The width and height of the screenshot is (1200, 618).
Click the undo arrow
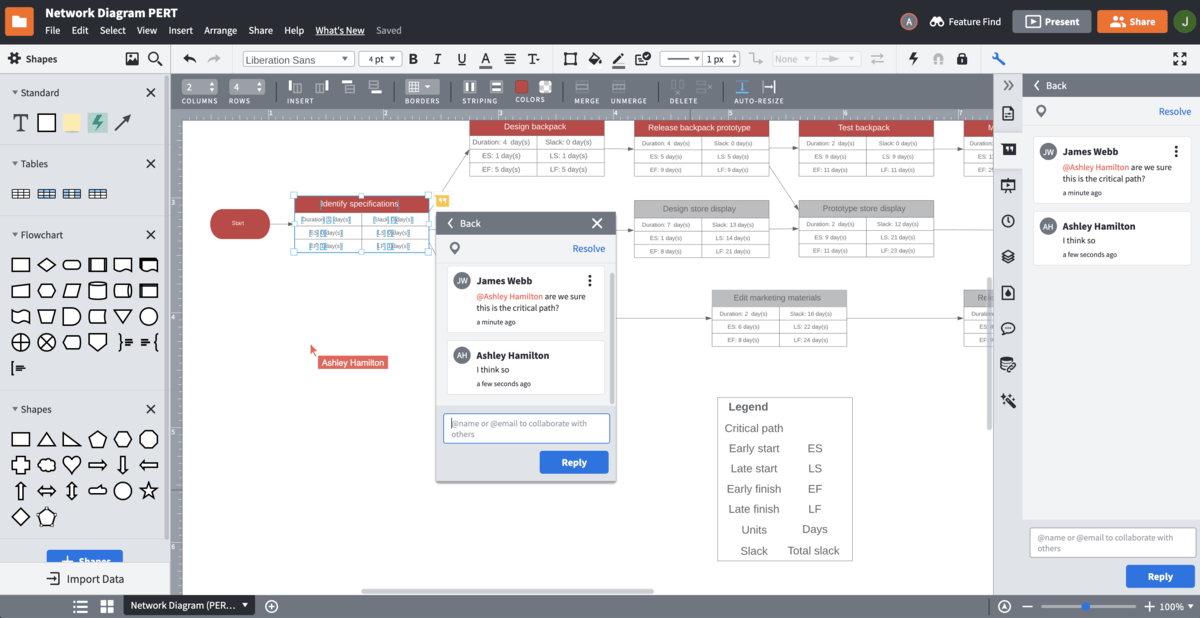pyautogui.click(x=190, y=59)
